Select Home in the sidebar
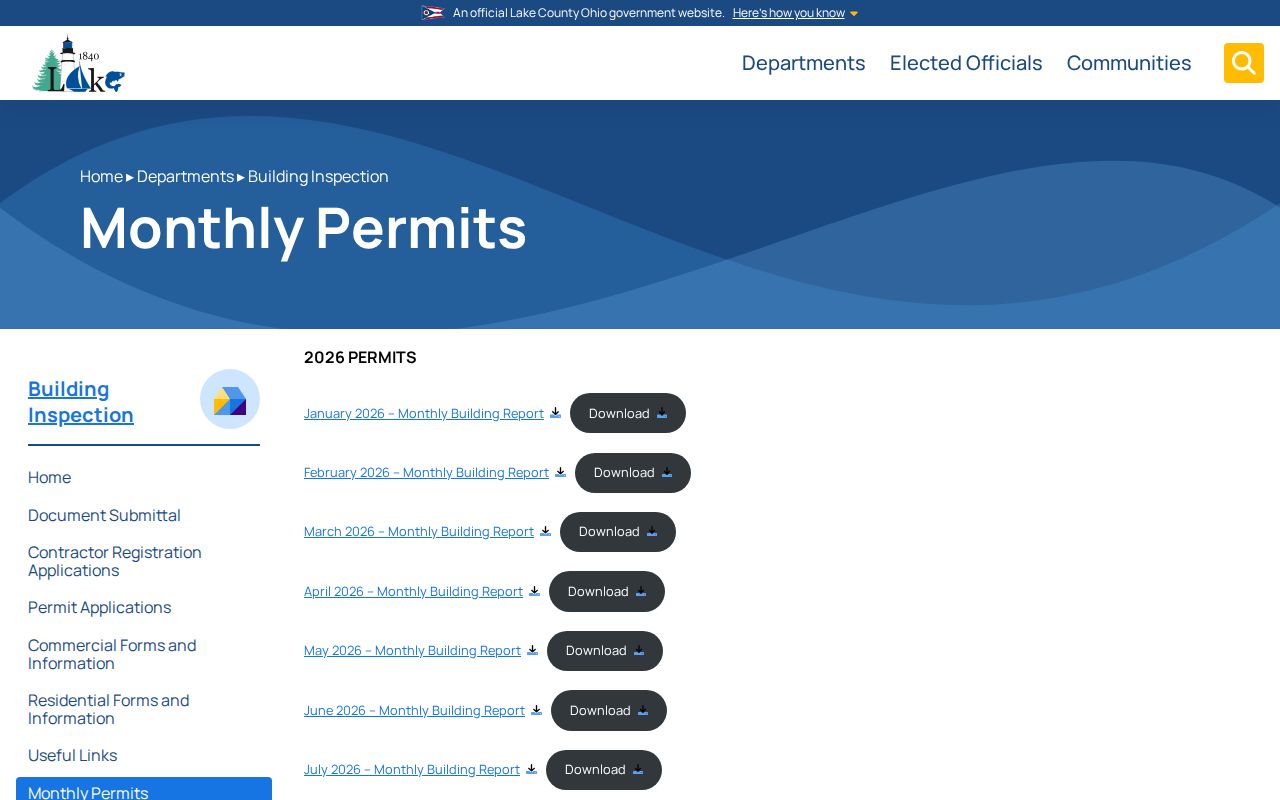 click(49, 477)
